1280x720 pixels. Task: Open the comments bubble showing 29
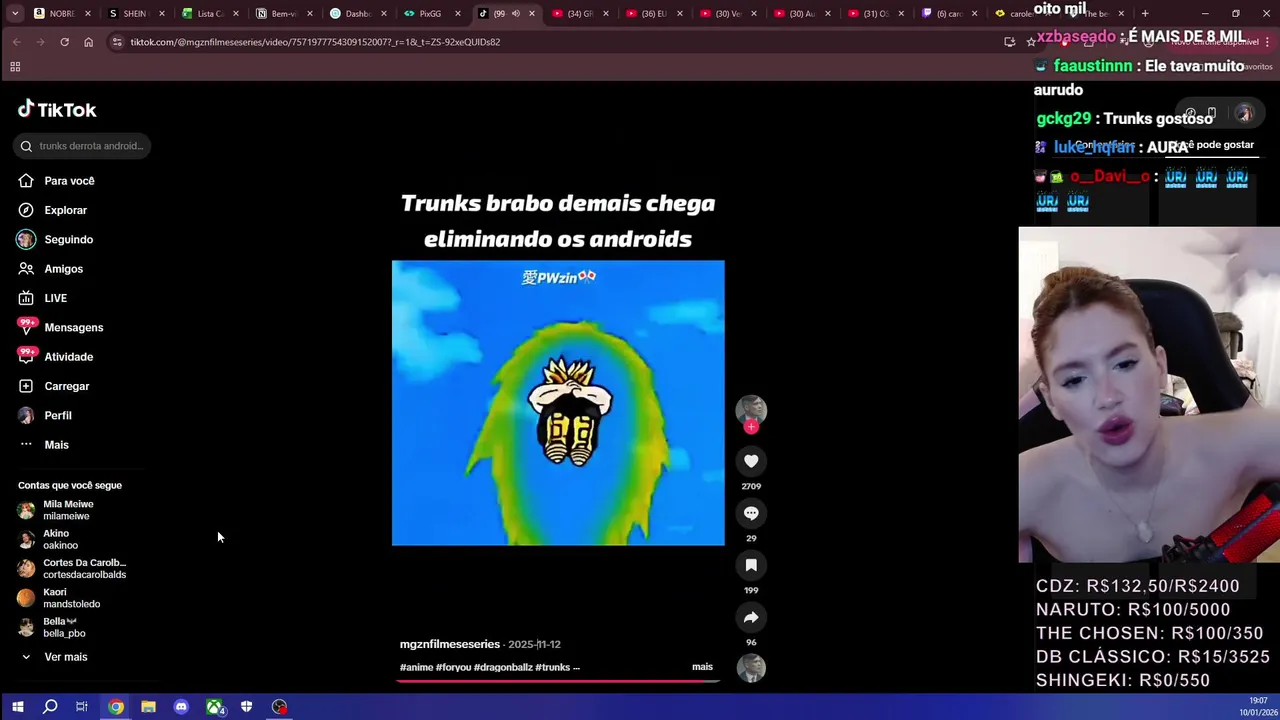(751, 513)
